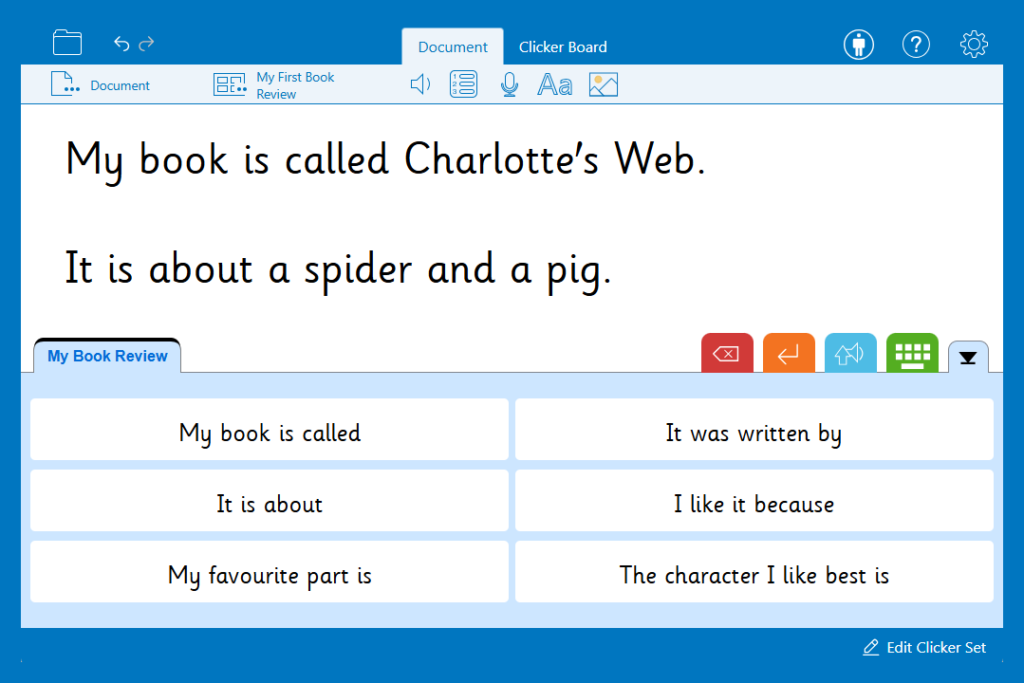Image resolution: width=1024 pixels, height=683 pixels.
Task: Click the blue sound shift button
Action: click(850, 353)
